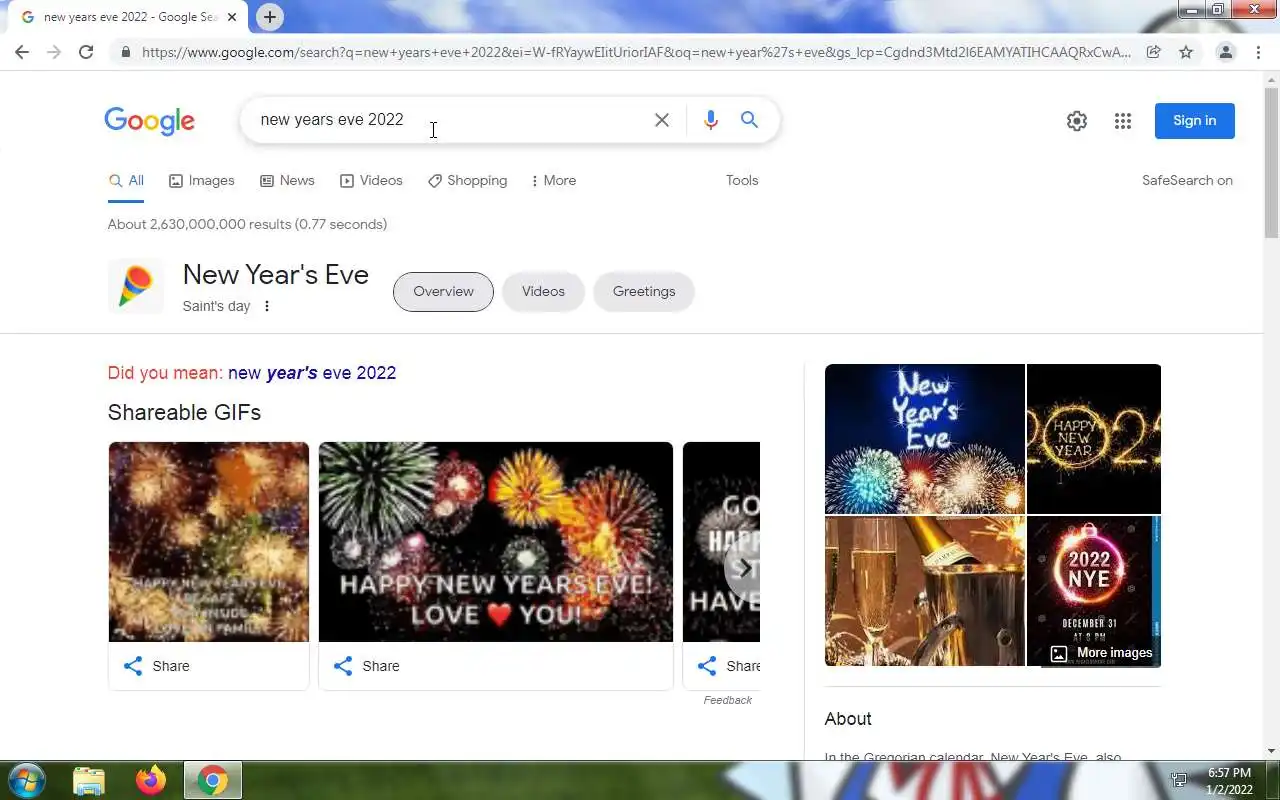Switch to News search tab

[x=287, y=181]
